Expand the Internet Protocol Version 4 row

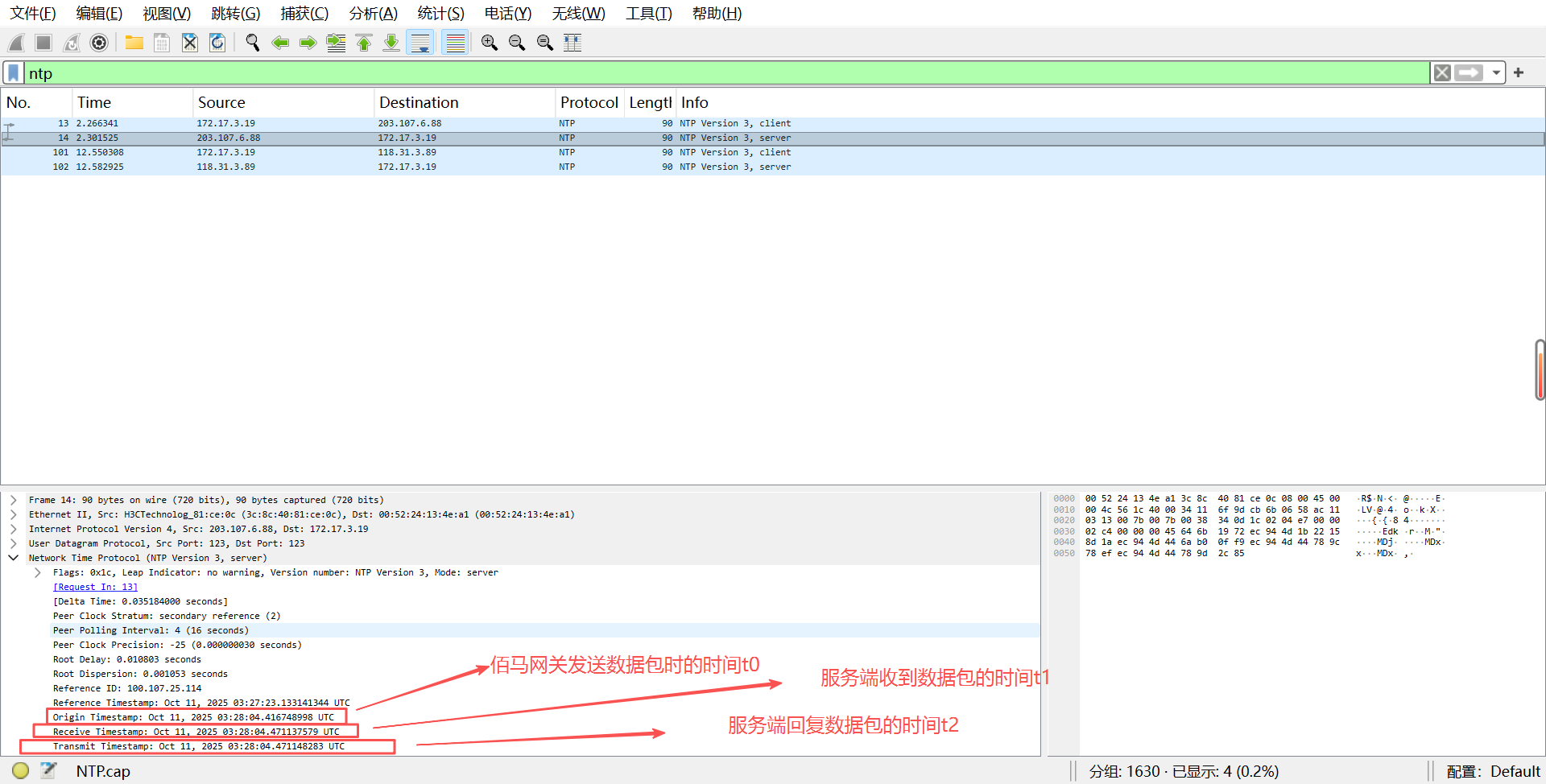pos(14,529)
